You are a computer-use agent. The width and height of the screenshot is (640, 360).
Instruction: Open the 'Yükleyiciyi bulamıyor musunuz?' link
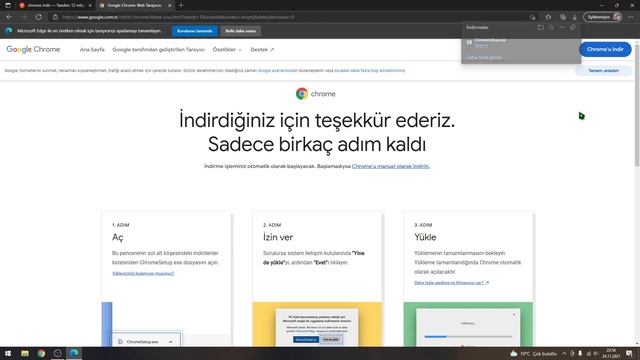point(143,273)
